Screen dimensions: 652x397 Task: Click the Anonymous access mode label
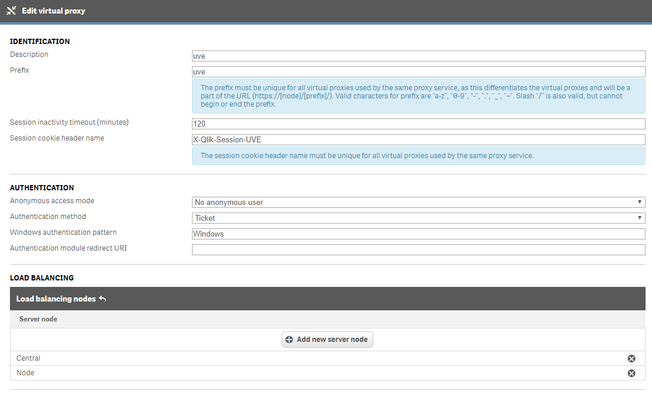tap(52, 201)
